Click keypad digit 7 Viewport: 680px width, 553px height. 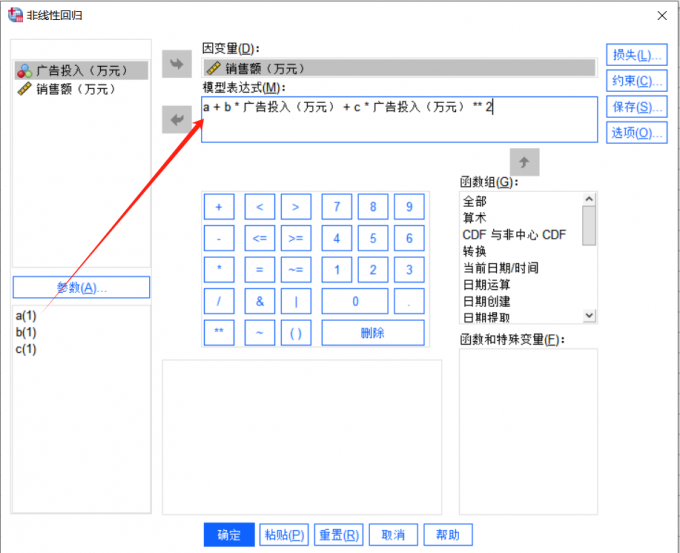(x=337, y=207)
